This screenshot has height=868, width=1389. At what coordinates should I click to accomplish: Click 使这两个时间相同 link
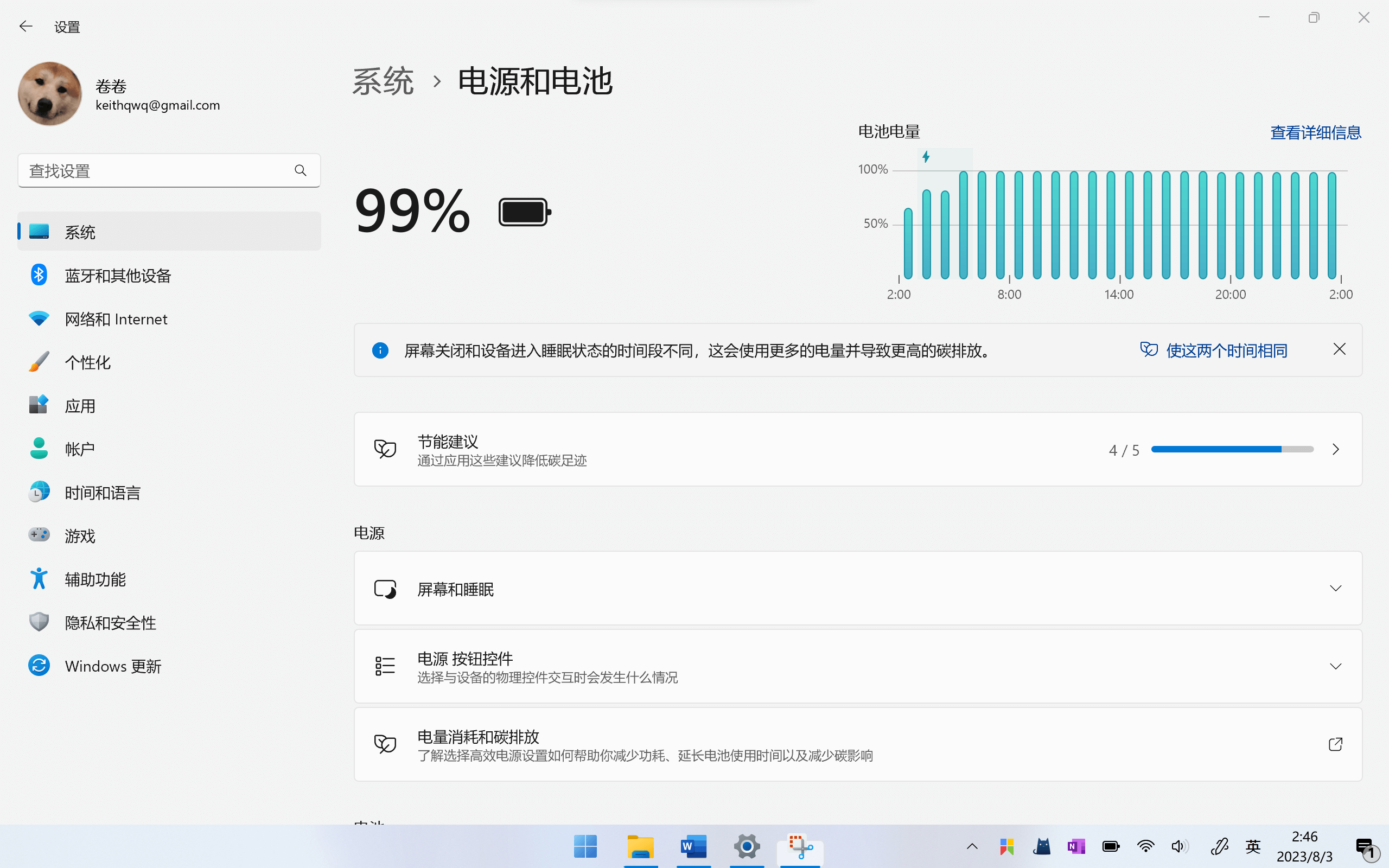1226,350
